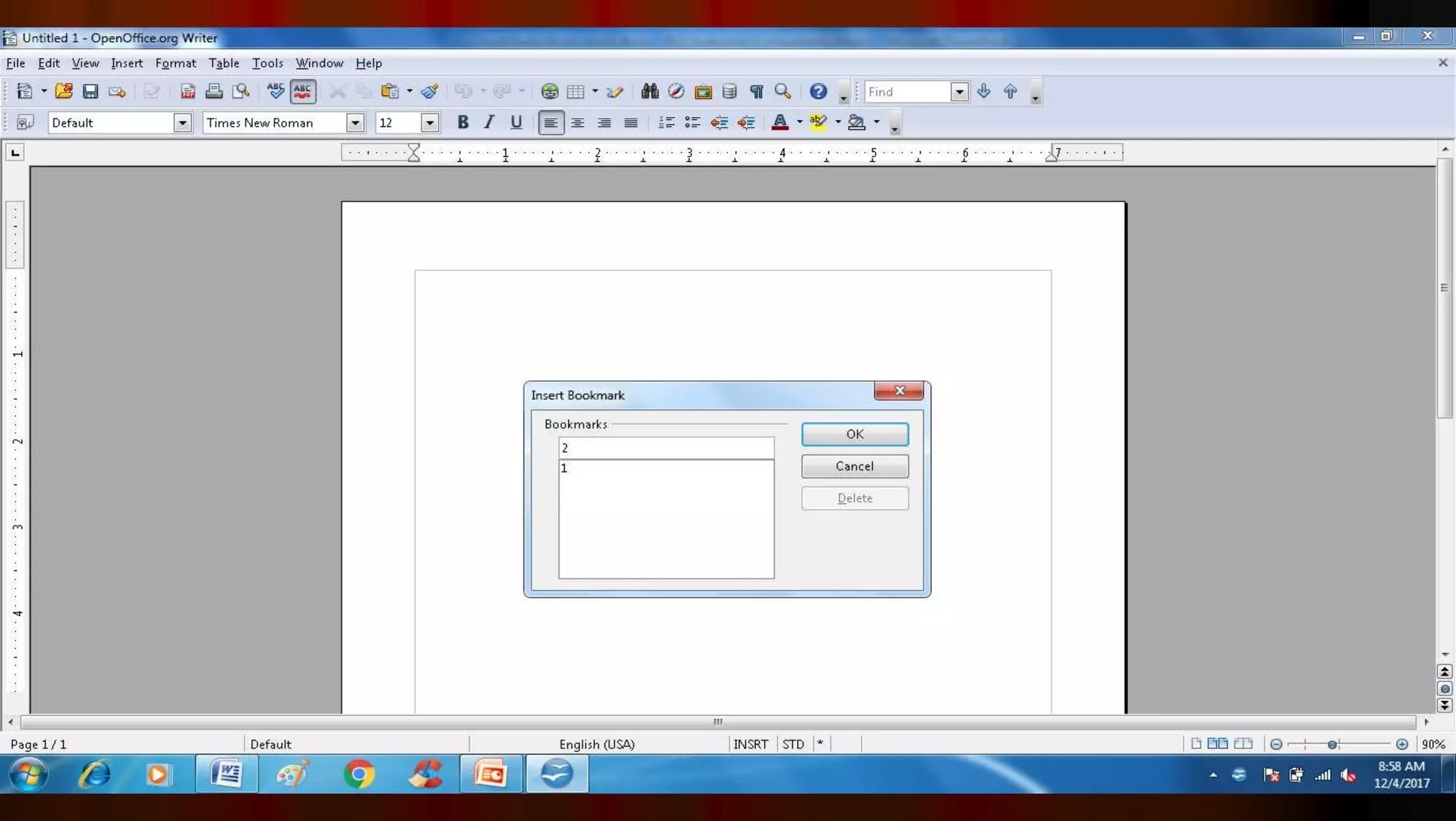Toggle AutoSpellcheck button

(x=303, y=92)
